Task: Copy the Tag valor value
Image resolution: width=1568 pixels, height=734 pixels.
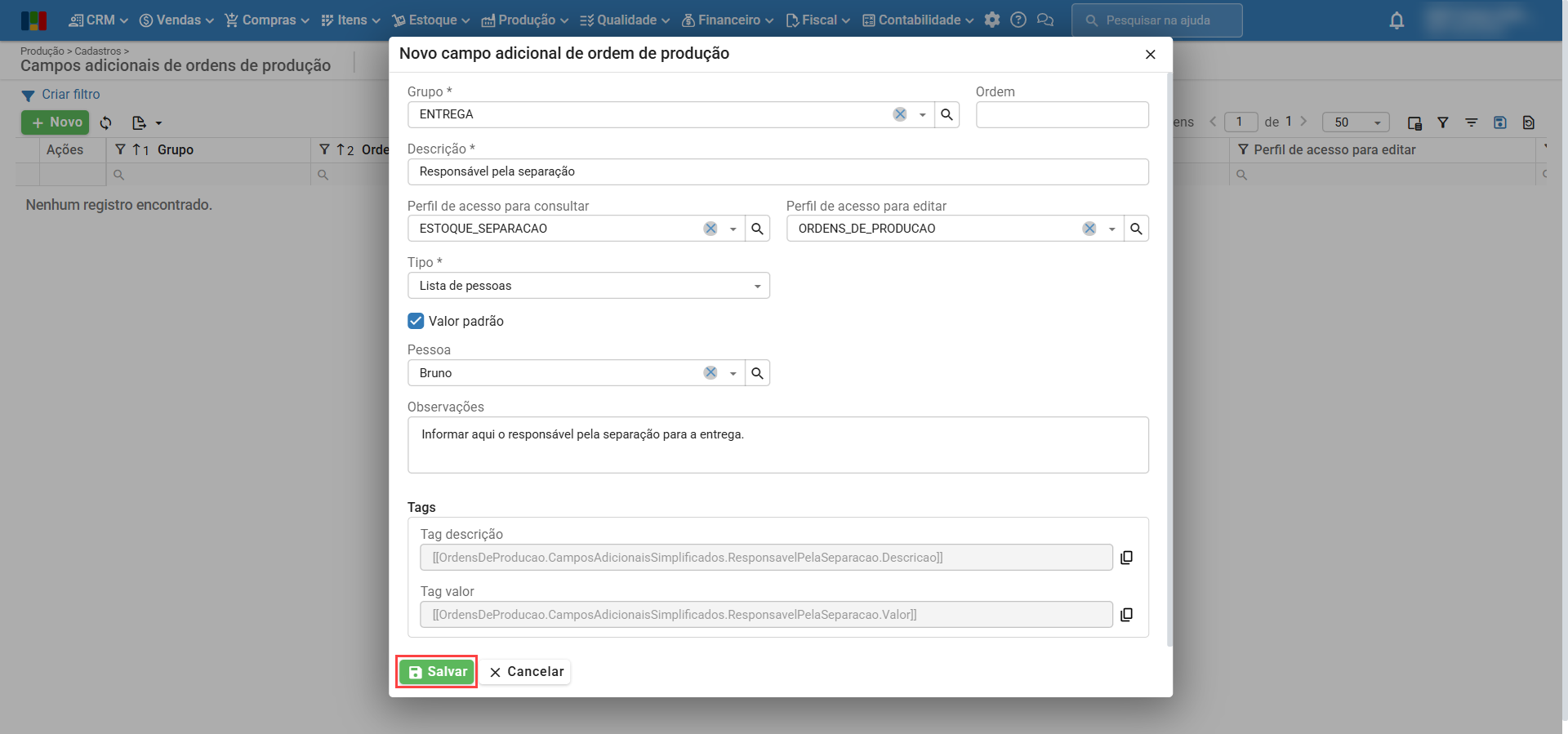Action: point(1126,615)
